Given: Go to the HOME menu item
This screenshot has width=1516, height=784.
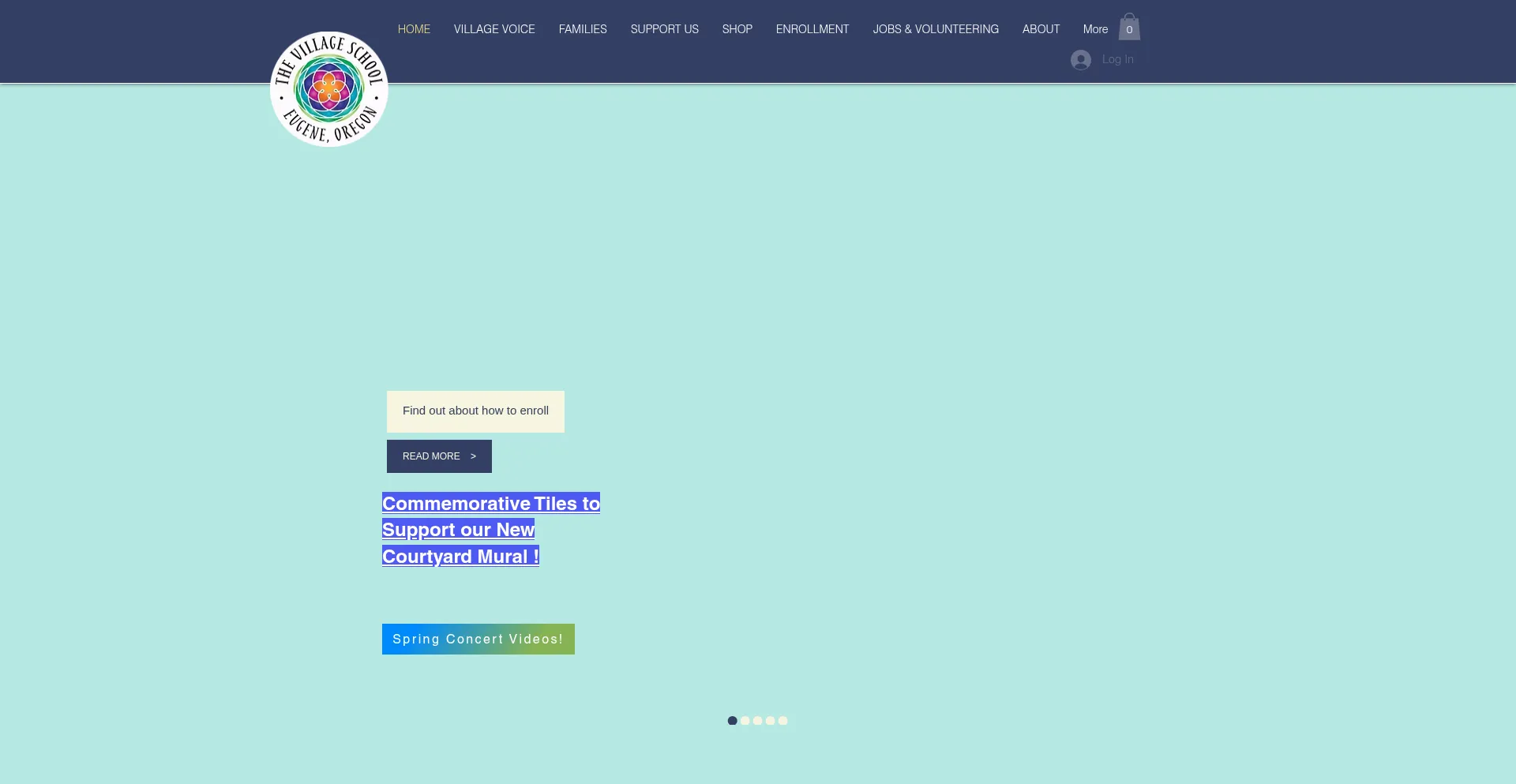Looking at the screenshot, I should tap(414, 29).
